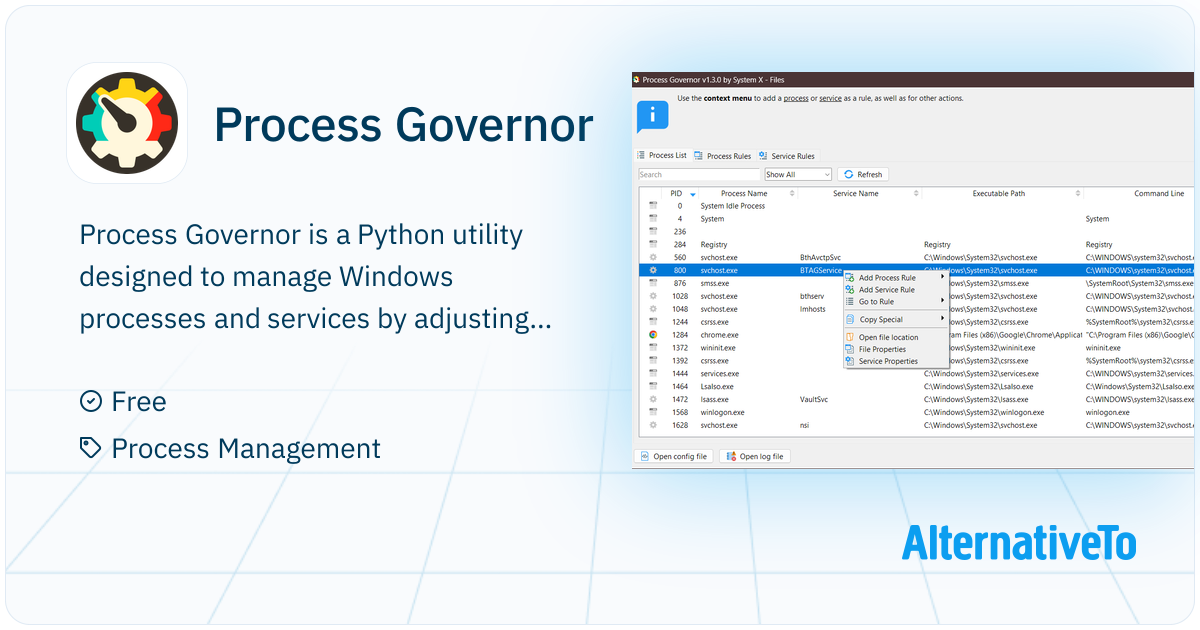
Task: Click the blue info speech-bubble icon
Action: click(652, 116)
